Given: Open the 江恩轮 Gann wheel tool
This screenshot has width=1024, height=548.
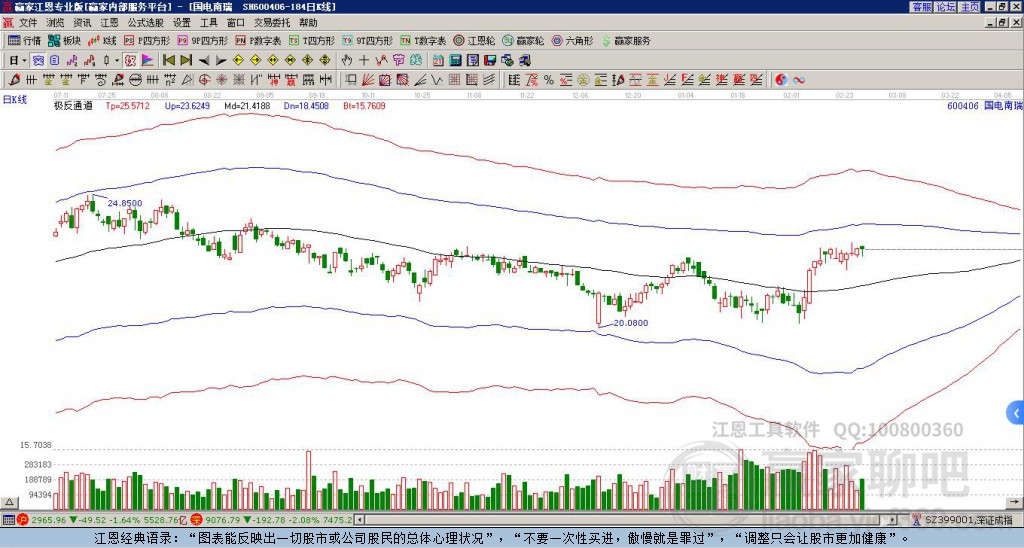Looking at the screenshot, I should [x=475, y=40].
